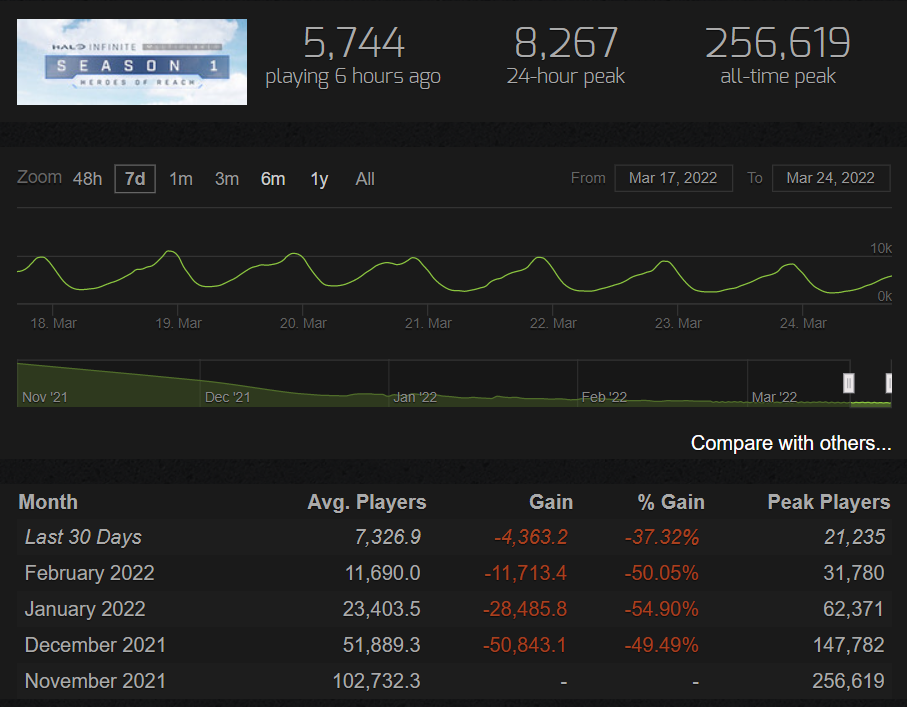Viewport: 907px width, 707px height.
Task: Open the Compare with others link
Action: click(791, 443)
